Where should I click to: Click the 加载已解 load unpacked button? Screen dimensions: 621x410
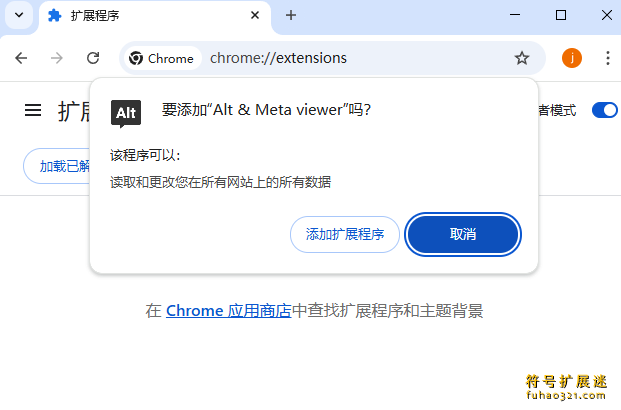pos(57,166)
